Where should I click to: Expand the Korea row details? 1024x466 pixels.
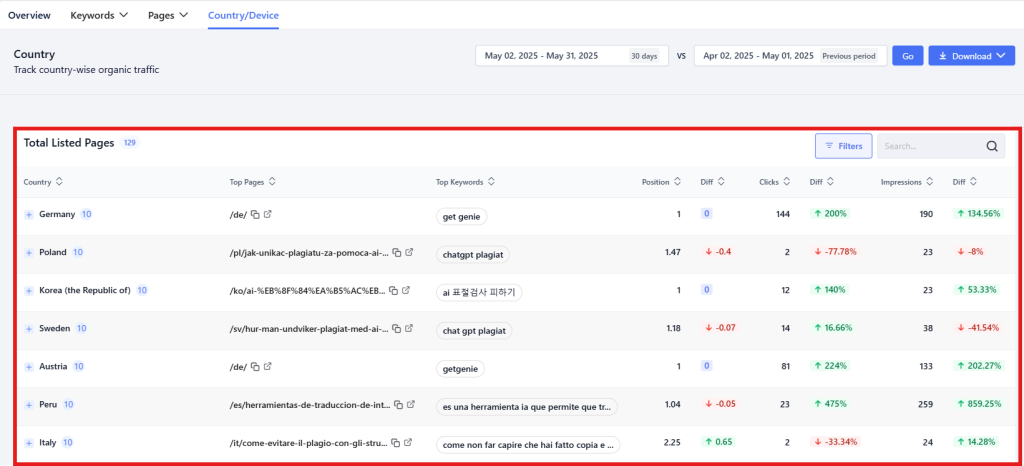click(29, 291)
